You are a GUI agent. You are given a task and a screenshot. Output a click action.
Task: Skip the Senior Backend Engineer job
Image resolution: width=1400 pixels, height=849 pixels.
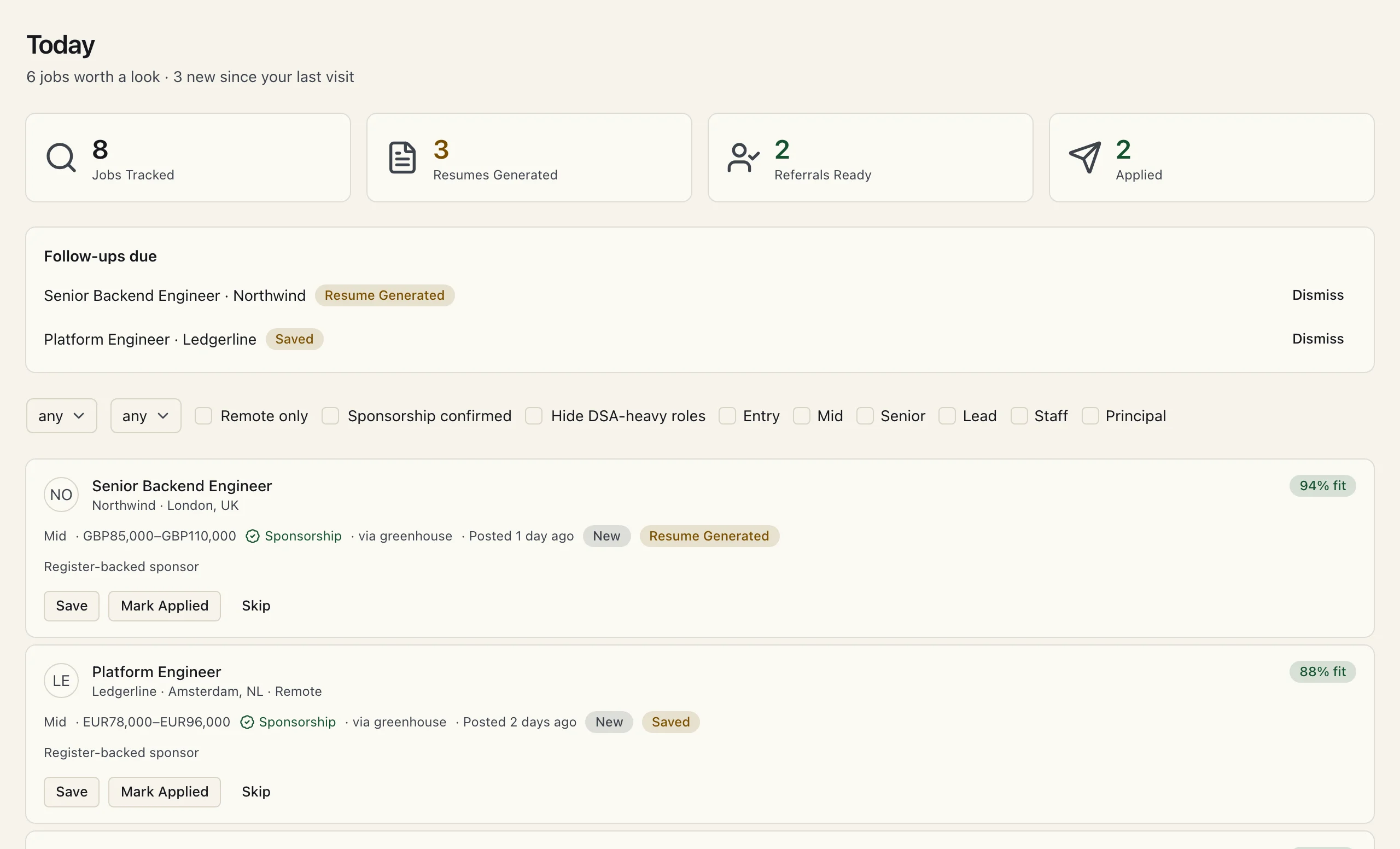click(x=256, y=606)
